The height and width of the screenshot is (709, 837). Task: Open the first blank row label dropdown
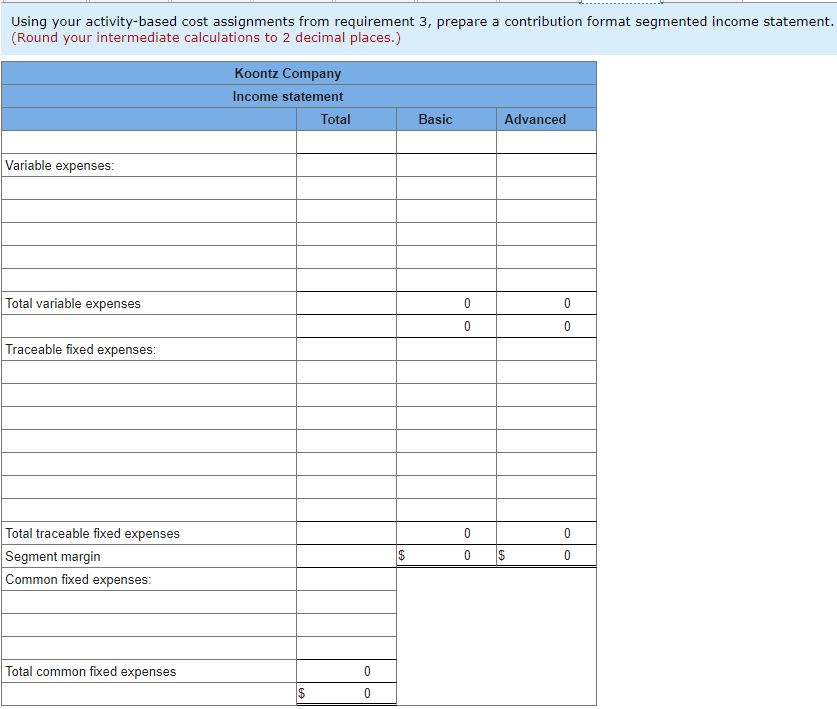tap(148, 141)
